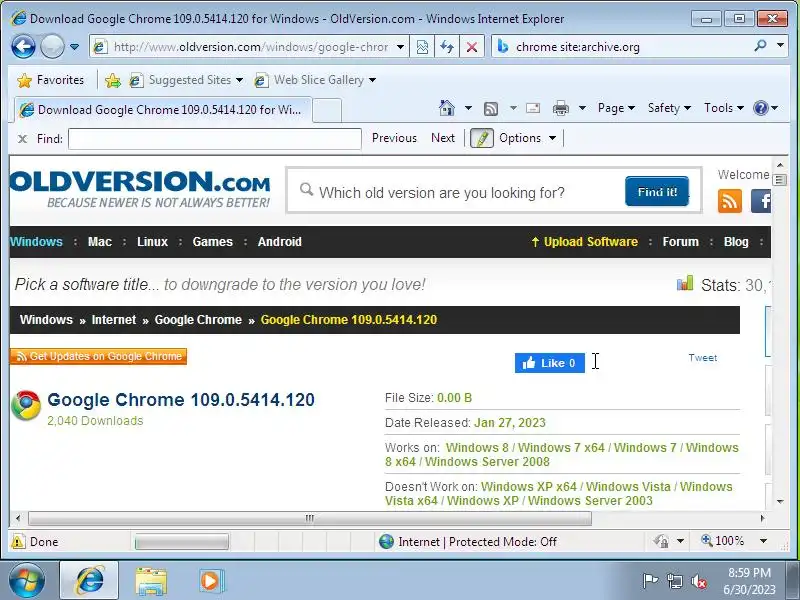Open the Tools menu

(723, 108)
